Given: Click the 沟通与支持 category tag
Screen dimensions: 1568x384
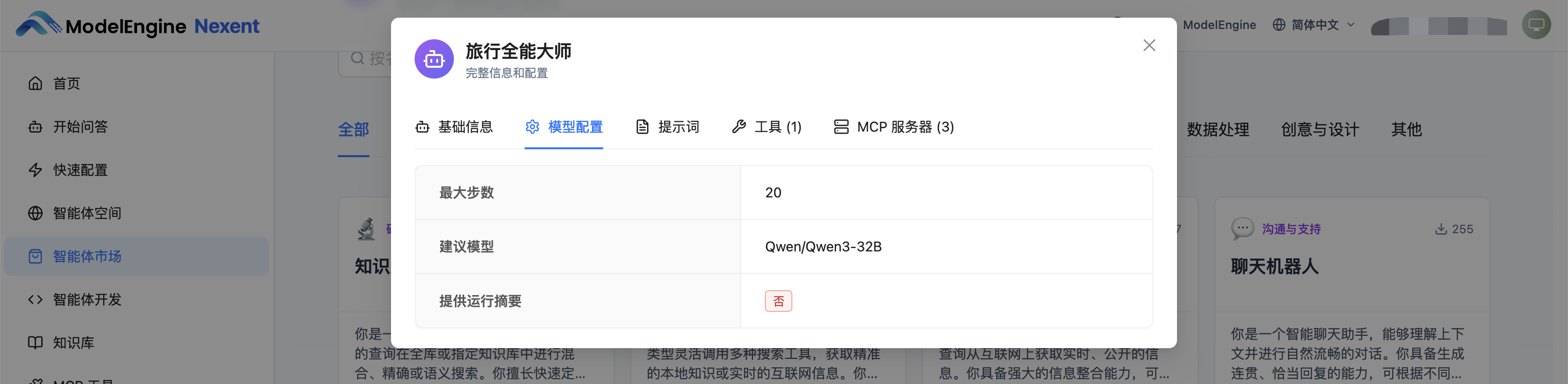Looking at the screenshot, I should 1291,229.
